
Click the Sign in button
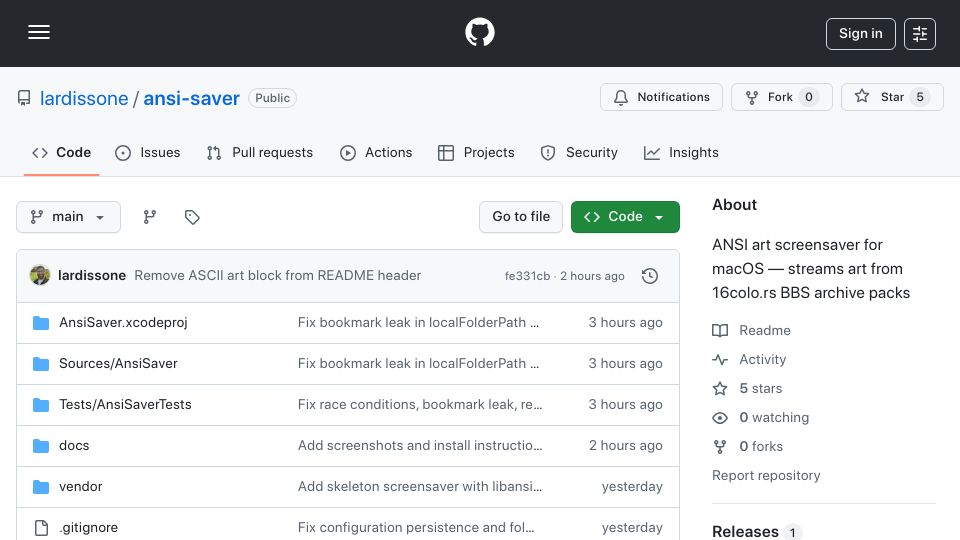[860, 34]
